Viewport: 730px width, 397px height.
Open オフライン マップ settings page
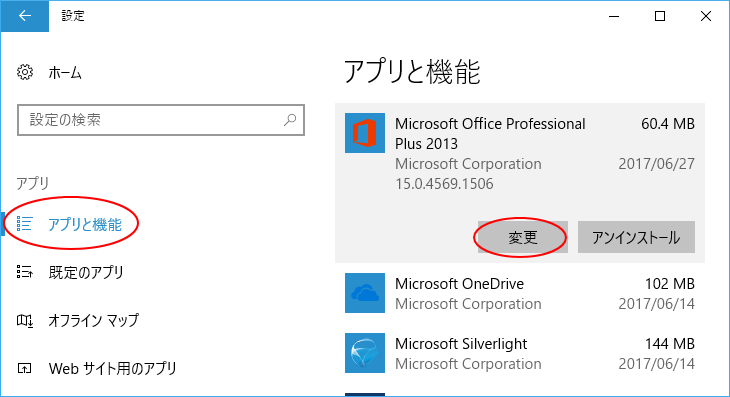click(x=94, y=320)
